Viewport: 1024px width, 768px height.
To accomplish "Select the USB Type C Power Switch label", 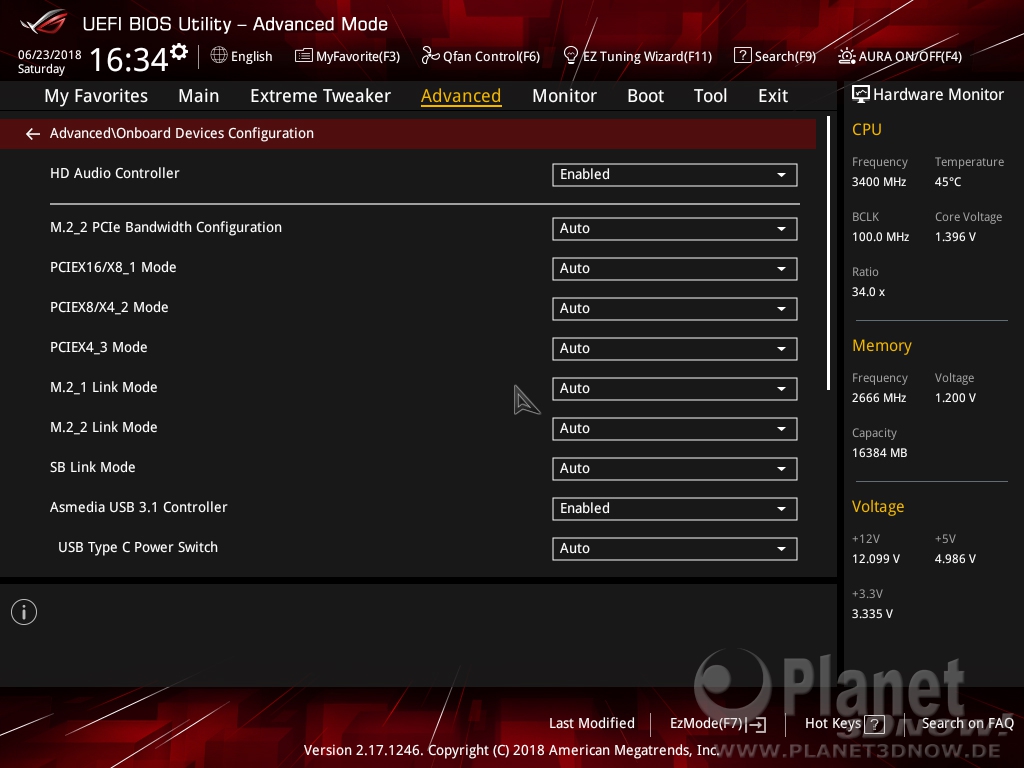I will click(x=138, y=547).
